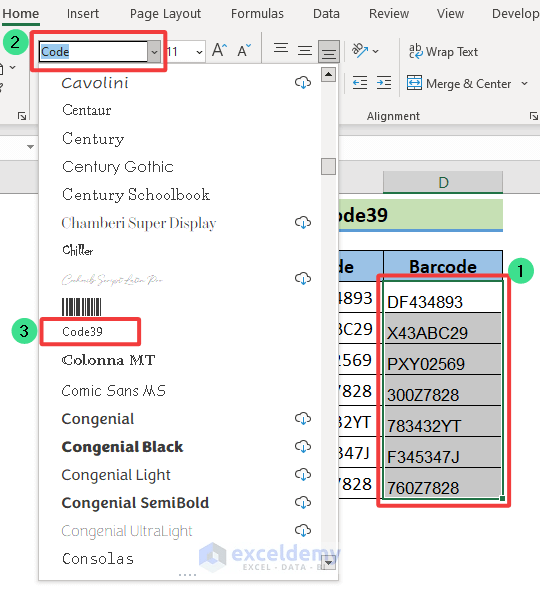The height and width of the screenshot is (589, 540).
Task: Expand the Orientation dropdown arrow
Action: (x=376, y=51)
